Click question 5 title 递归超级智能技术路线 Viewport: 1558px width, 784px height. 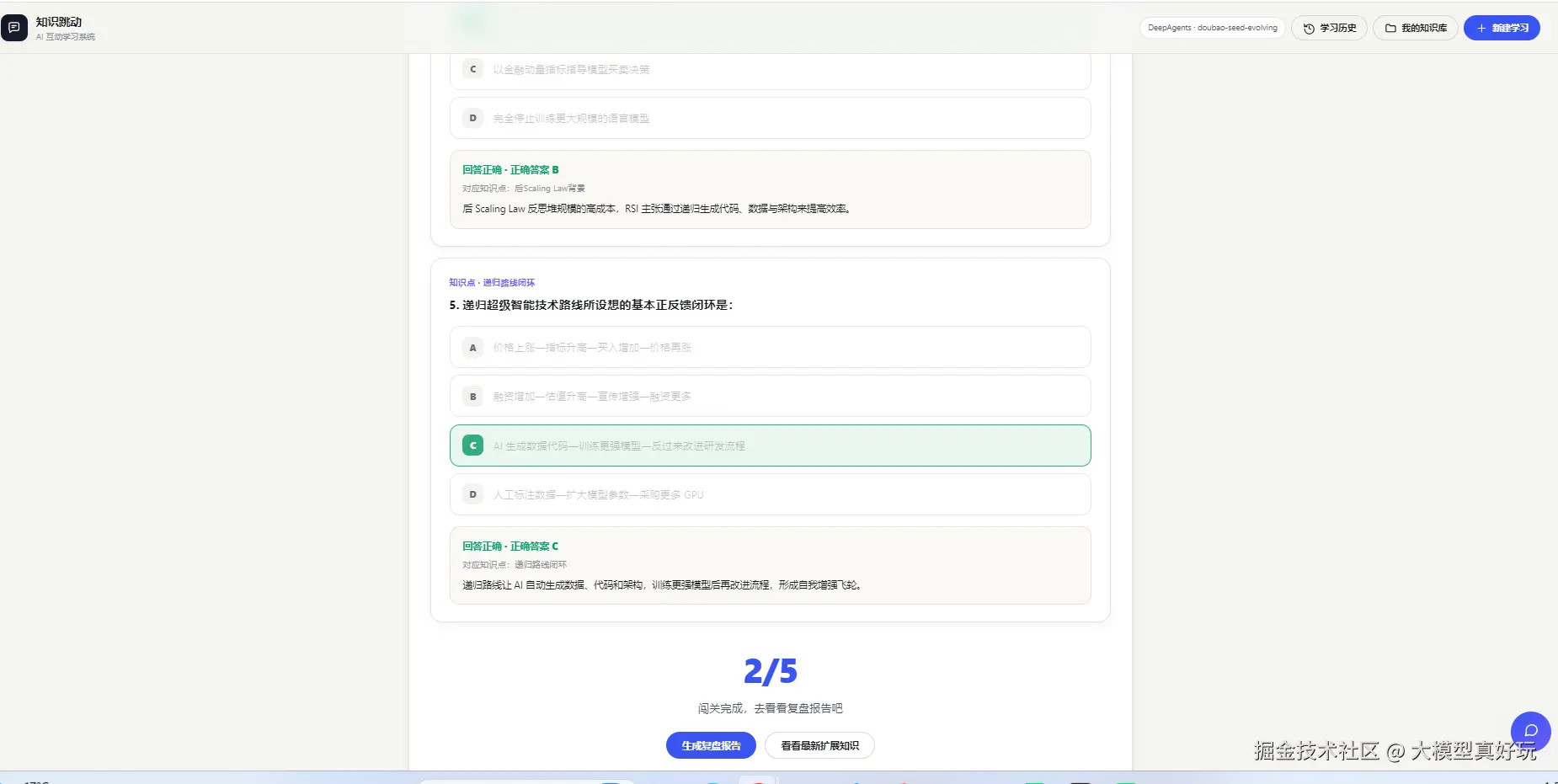click(591, 305)
